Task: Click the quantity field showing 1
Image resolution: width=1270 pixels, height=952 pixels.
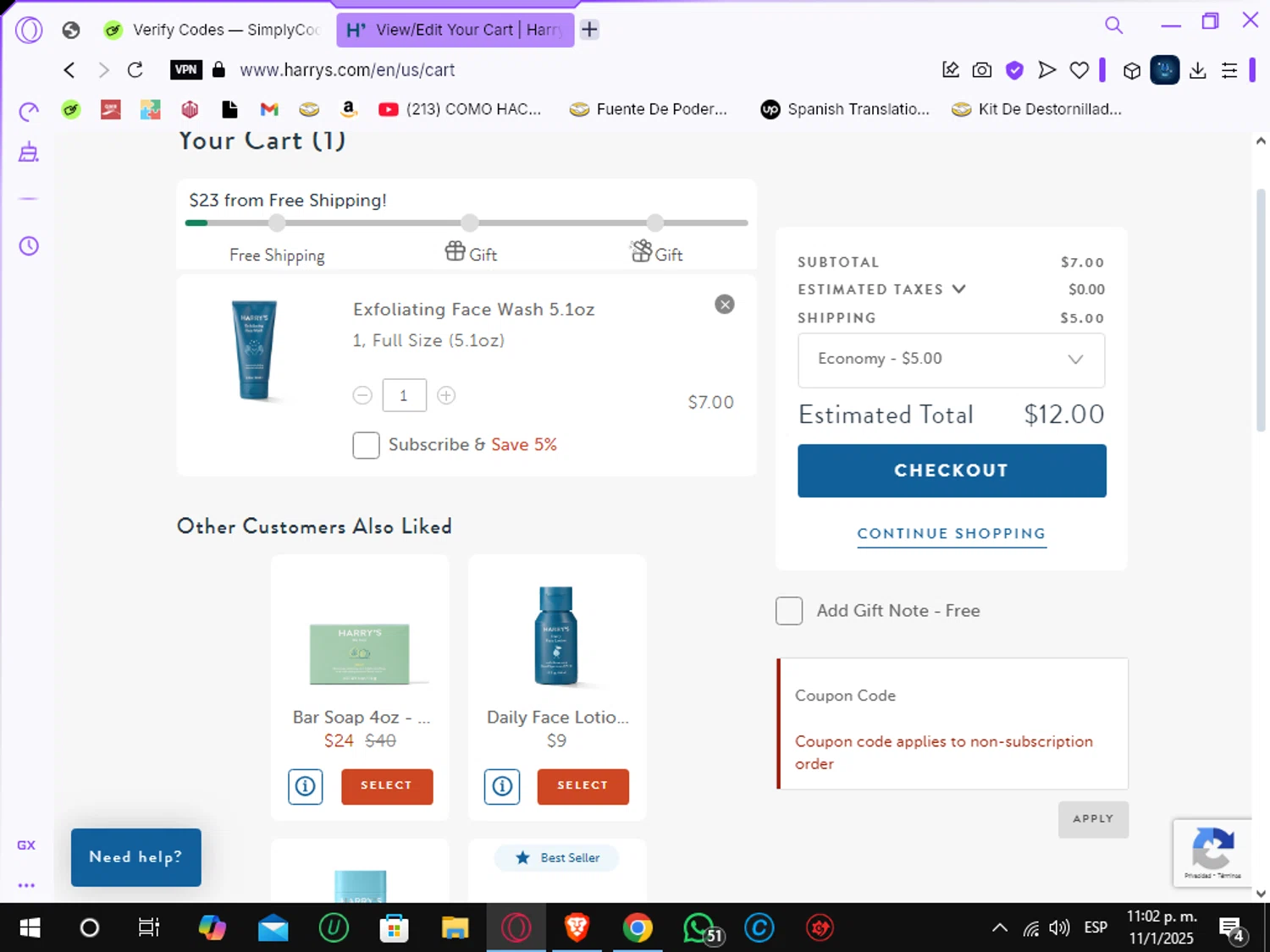Action: pyautogui.click(x=404, y=395)
